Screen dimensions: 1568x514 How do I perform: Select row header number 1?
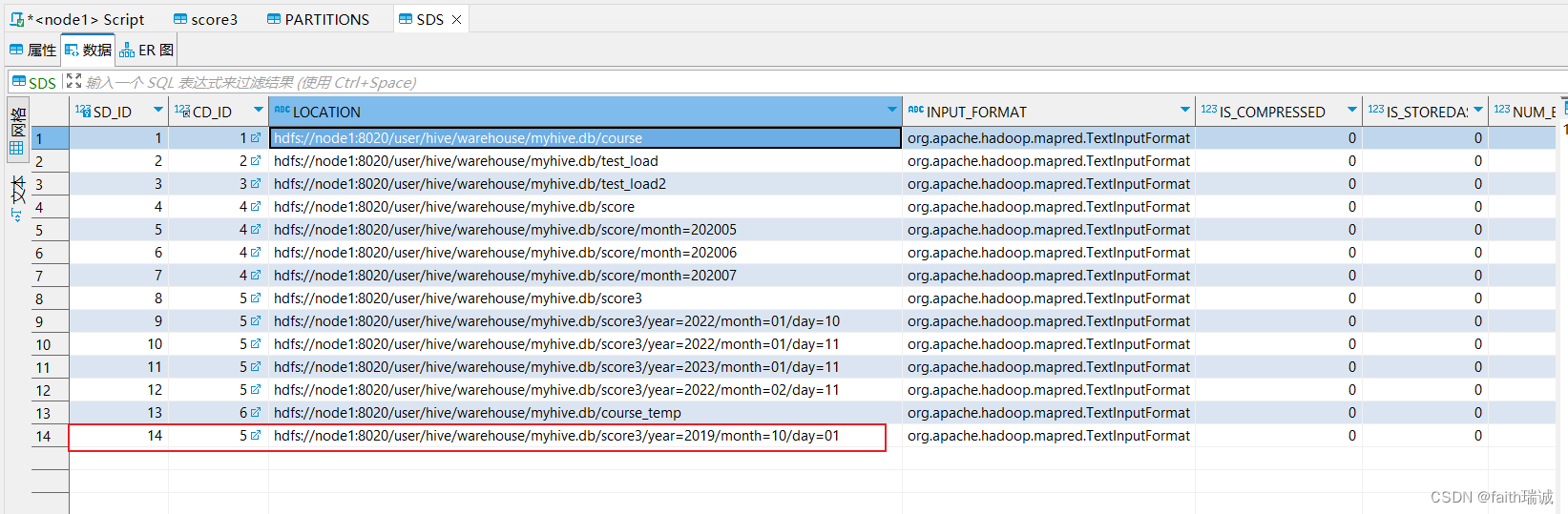50,138
